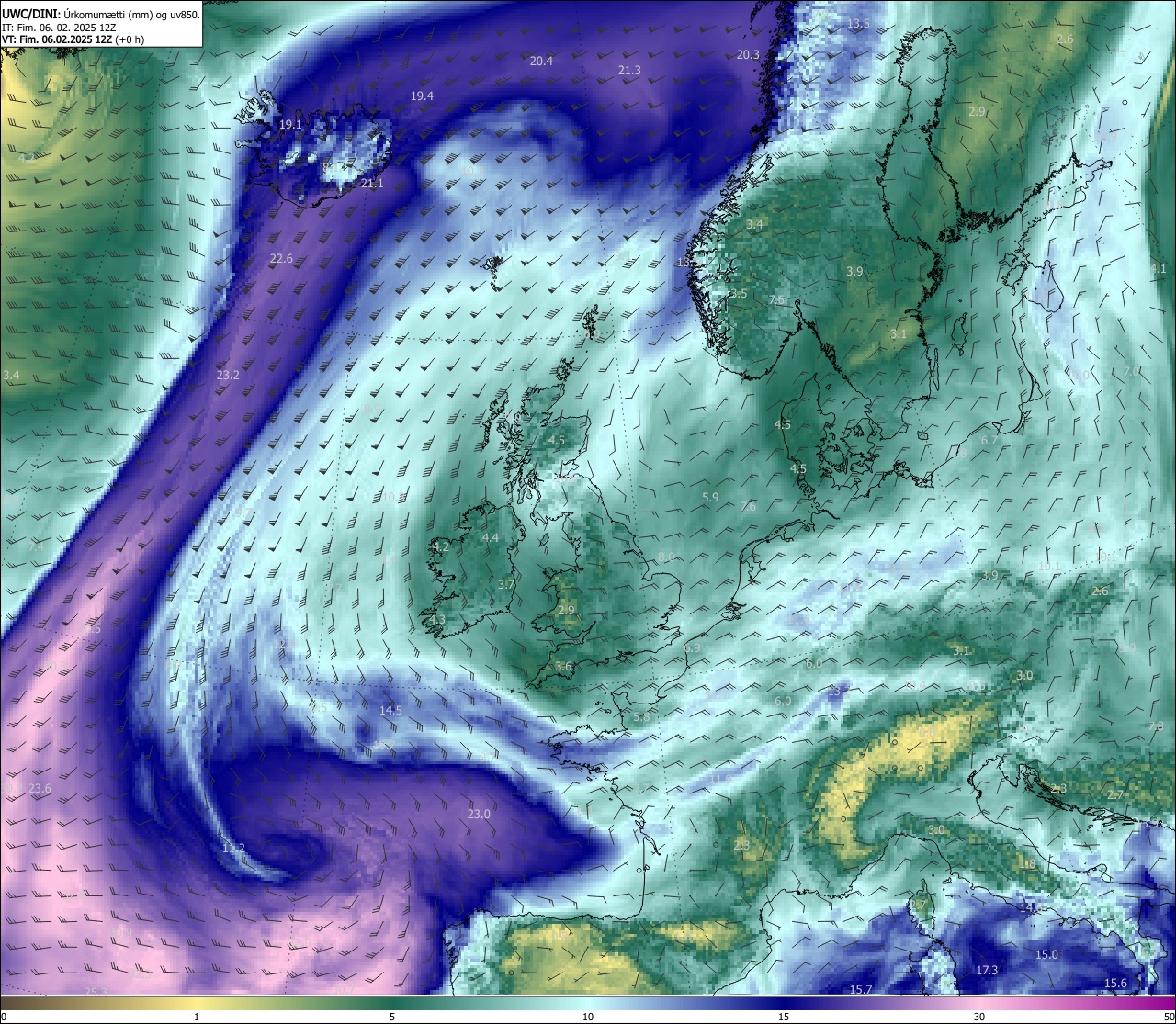
Task: Click the 3.7 value label
Action: (505, 585)
